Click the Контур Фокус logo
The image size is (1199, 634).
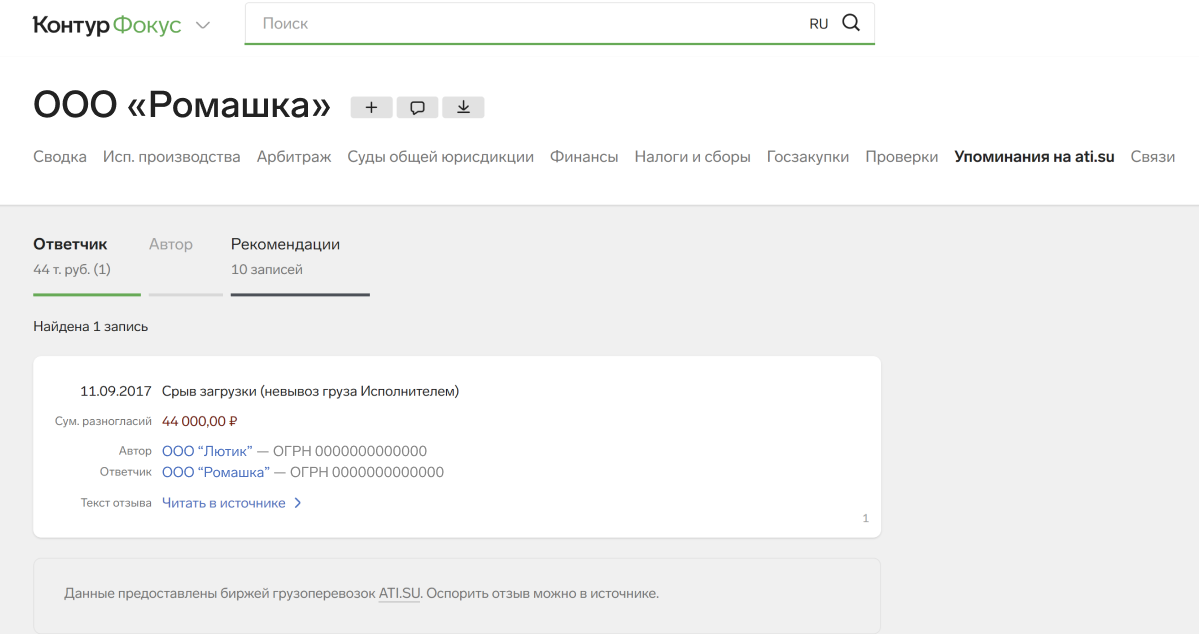point(107,25)
